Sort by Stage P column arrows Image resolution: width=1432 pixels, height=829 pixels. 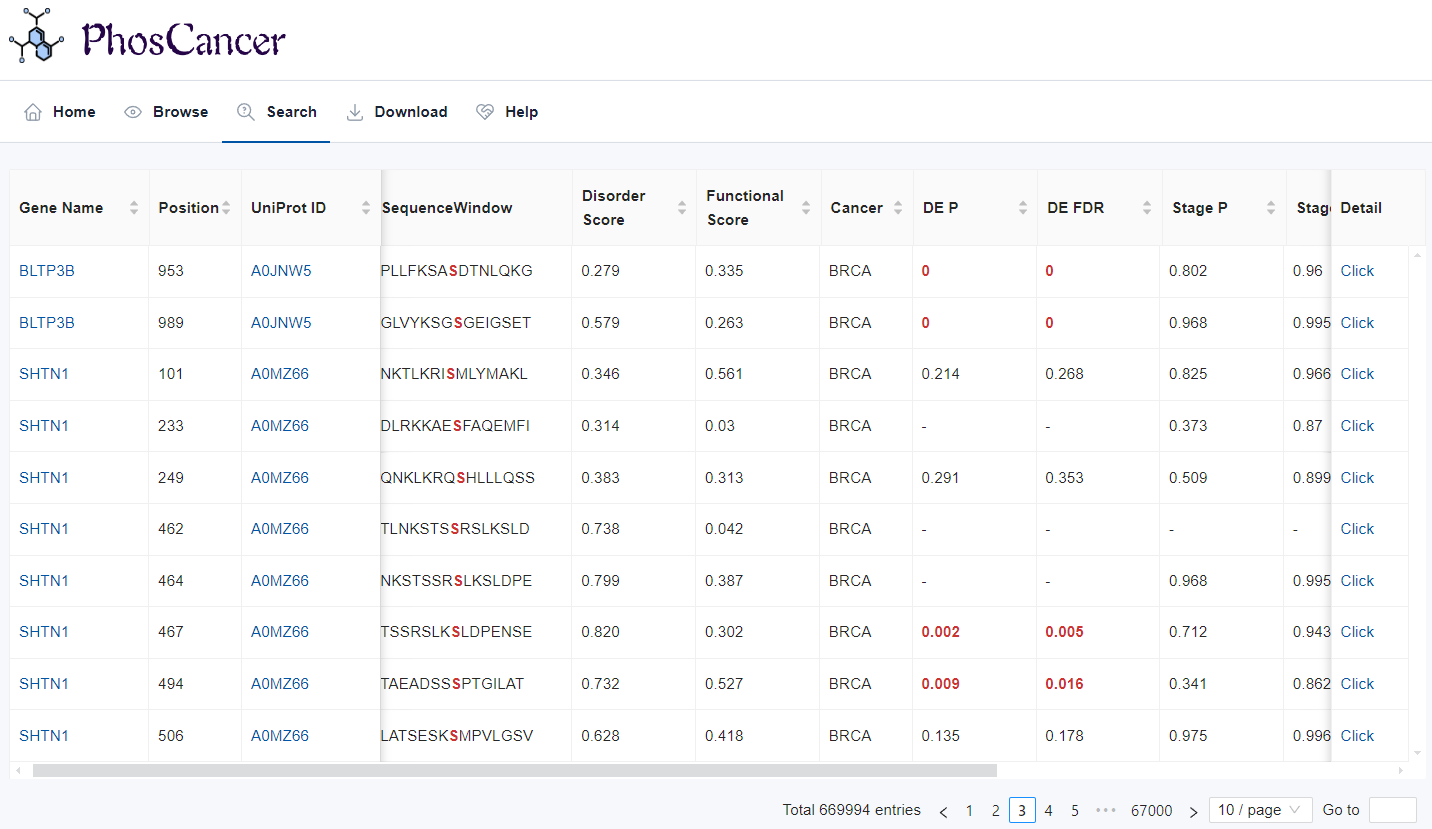coord(1271,208)
